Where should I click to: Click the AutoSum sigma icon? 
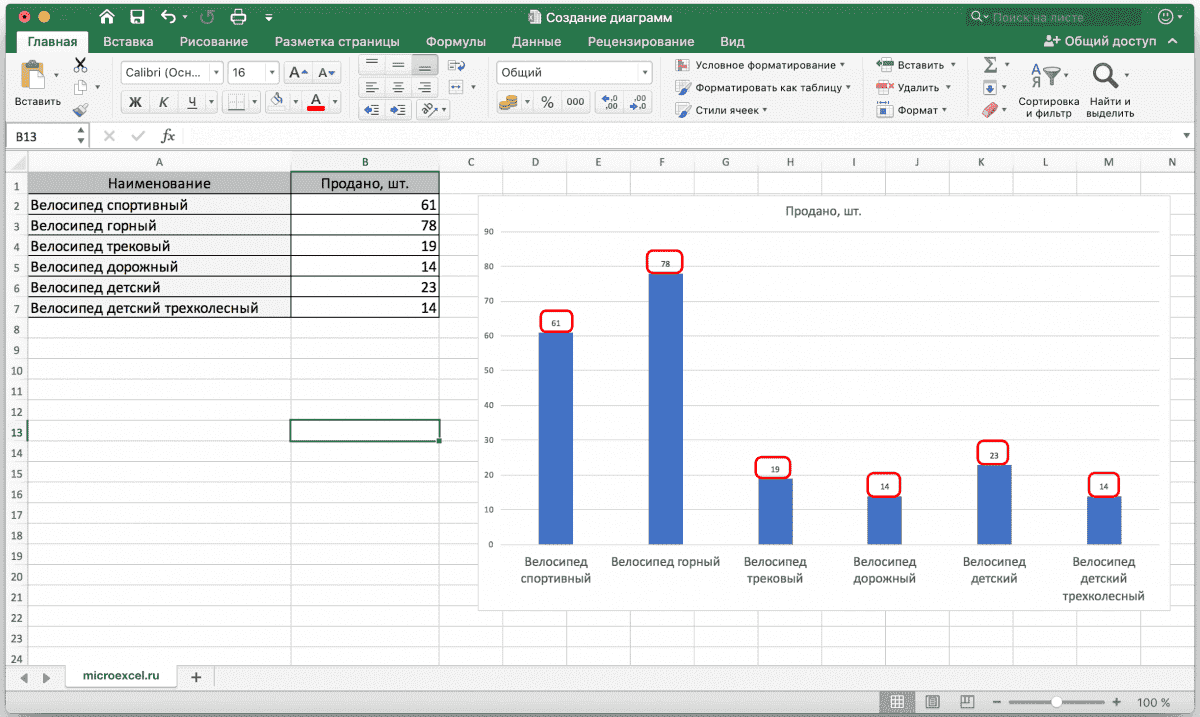point(990,64)
